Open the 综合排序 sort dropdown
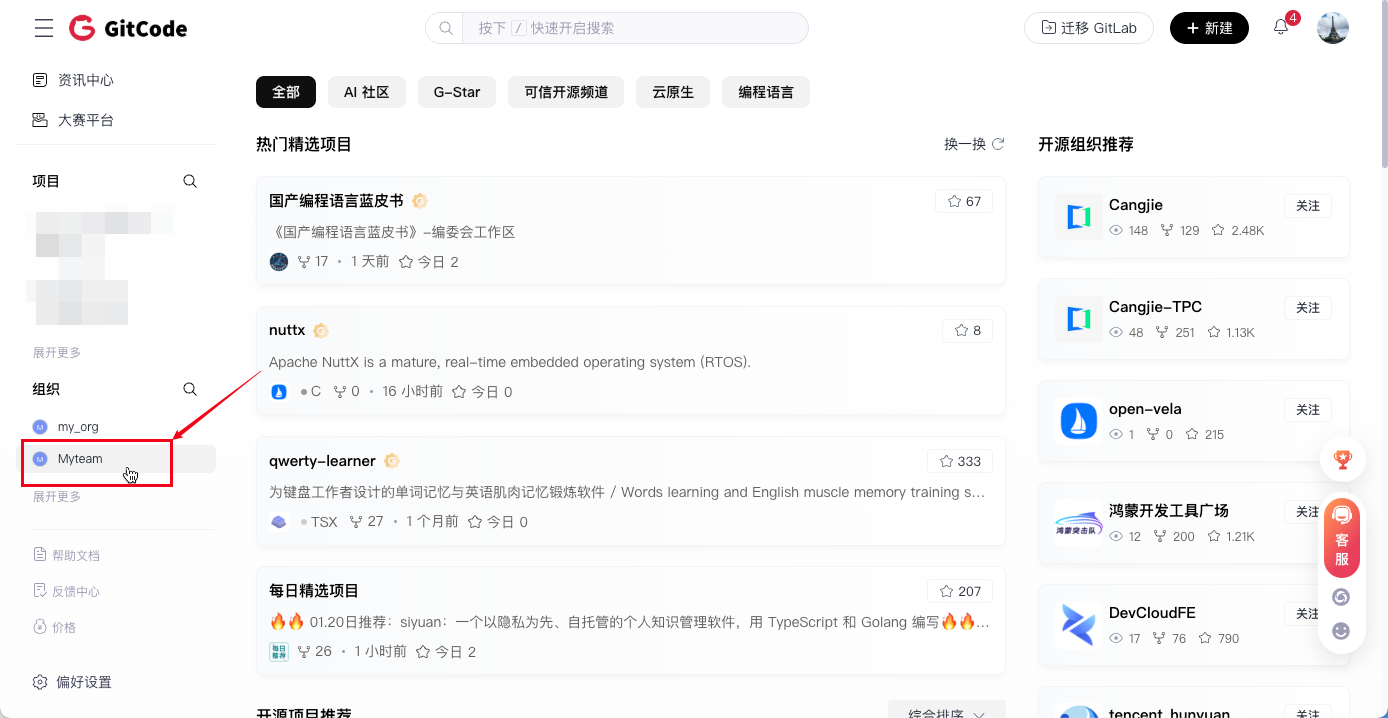 946,712
